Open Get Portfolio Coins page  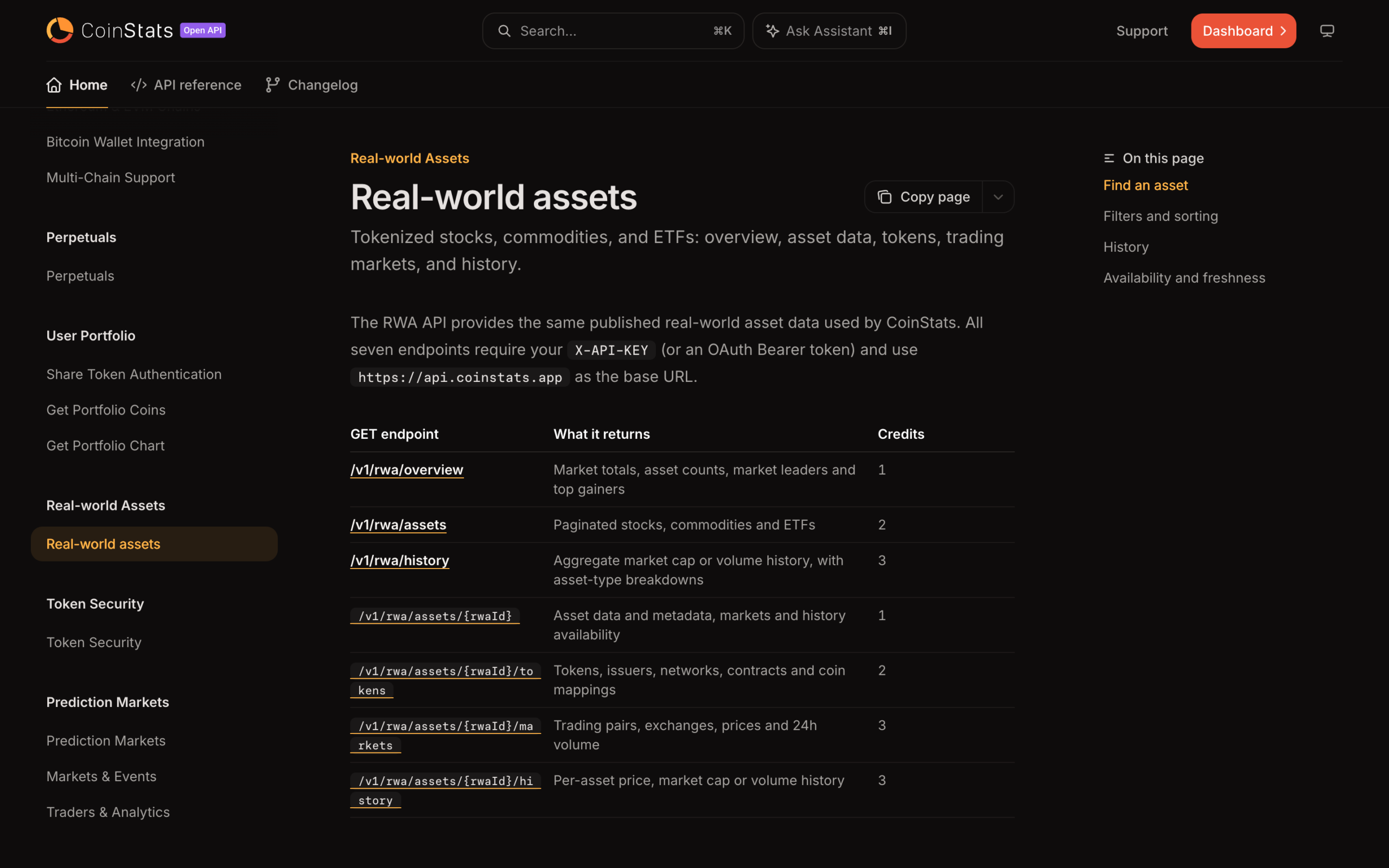click(x=106, y=410)
